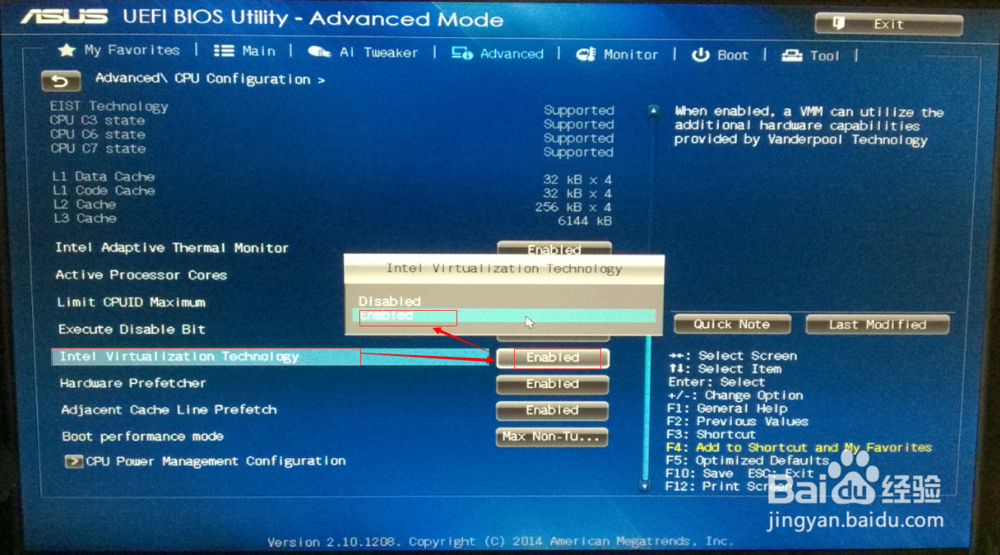
Task: Click the version copyright footer text
Action: pyautogui.click(x=500, y=542)
